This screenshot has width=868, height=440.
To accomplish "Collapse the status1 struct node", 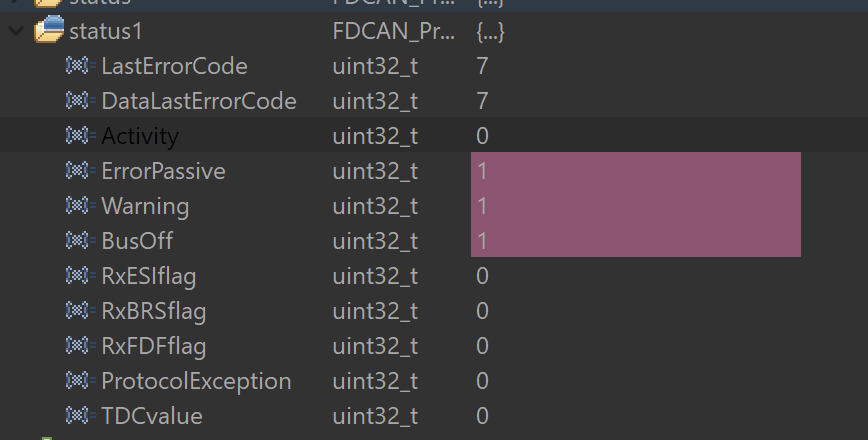I will [14, 31].
